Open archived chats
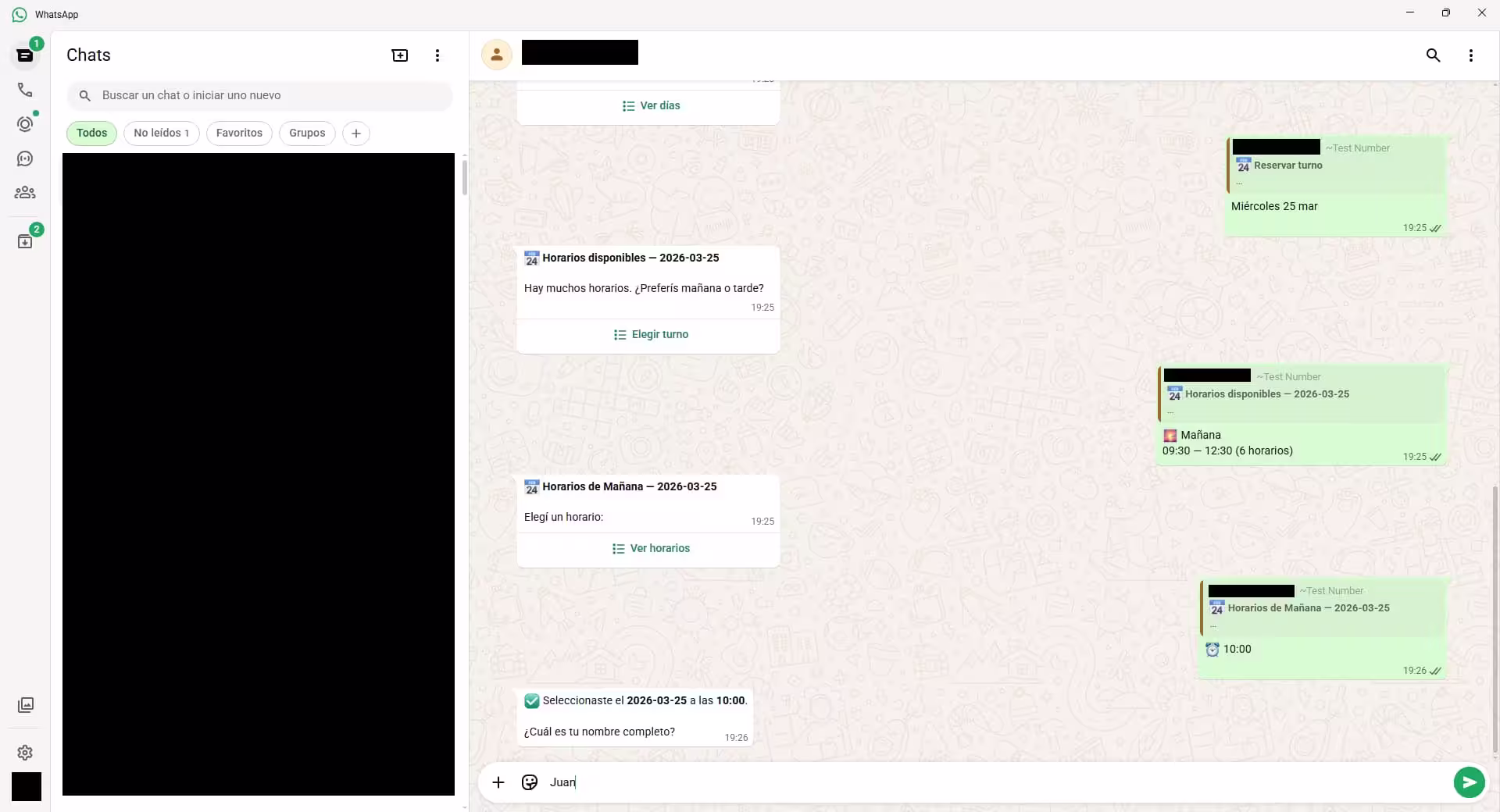The width and height of the screenshot is (1500, 812). 25,240
